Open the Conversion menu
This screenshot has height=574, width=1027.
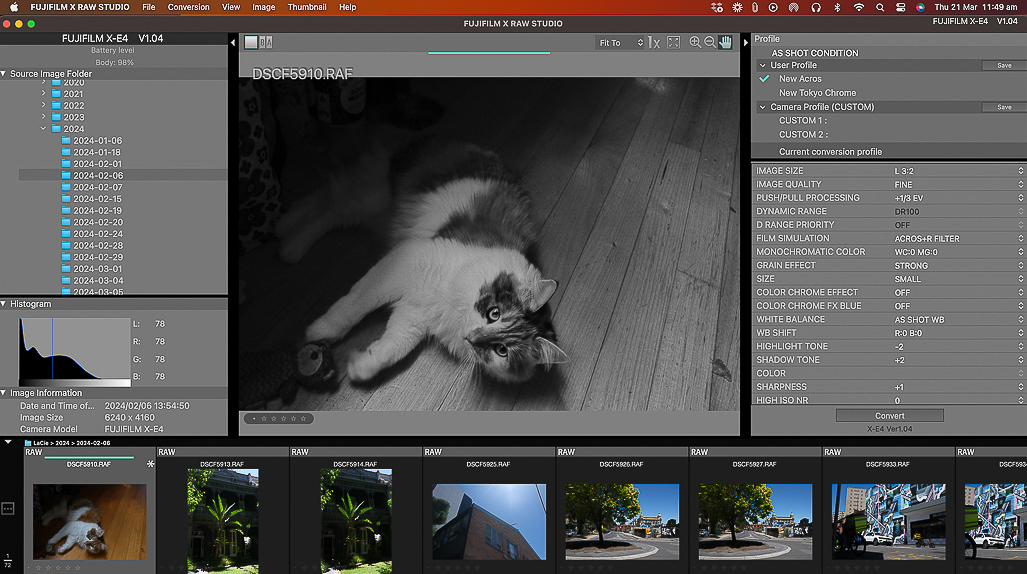tap(188, 7)
